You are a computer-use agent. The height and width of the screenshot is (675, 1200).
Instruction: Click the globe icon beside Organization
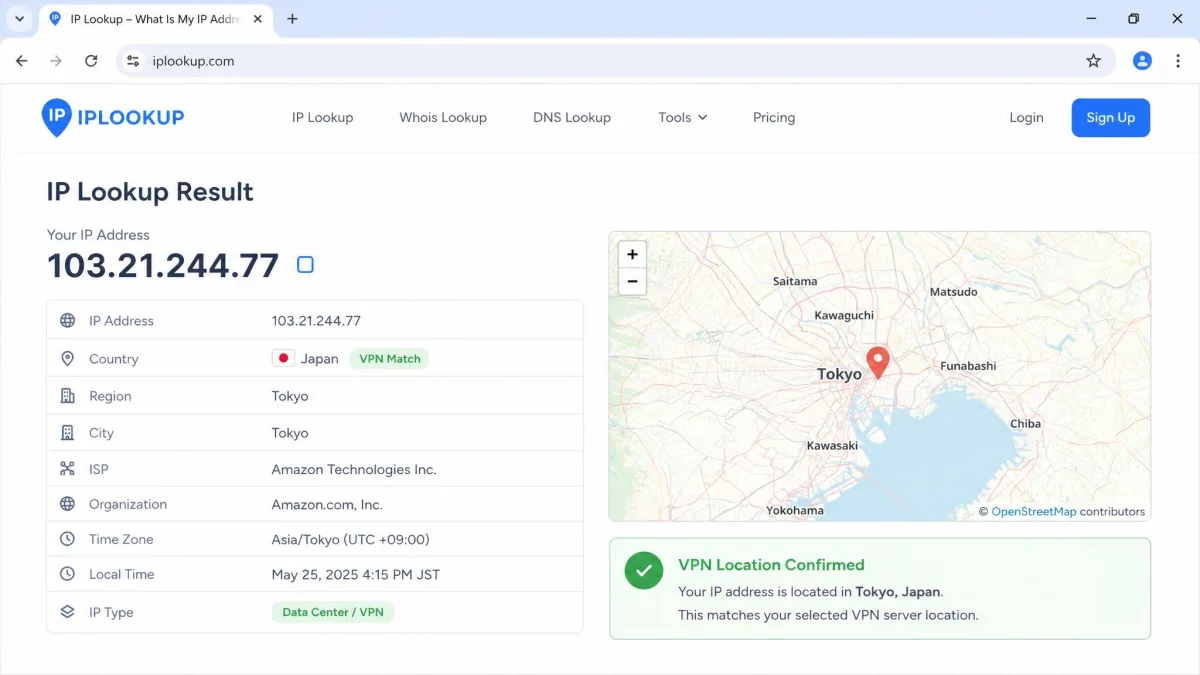67,504
